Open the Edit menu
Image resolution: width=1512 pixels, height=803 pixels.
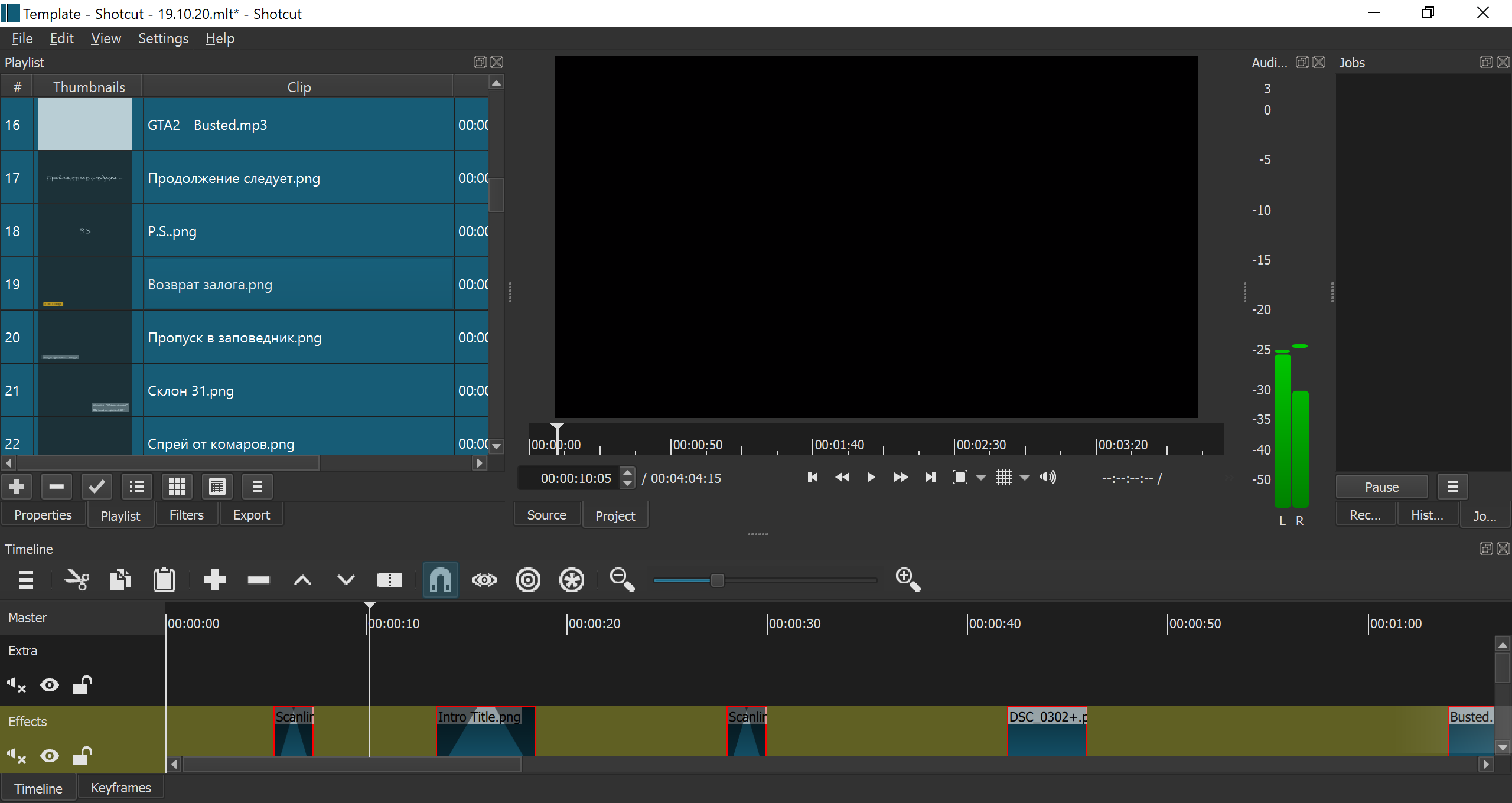click(61, 38)
